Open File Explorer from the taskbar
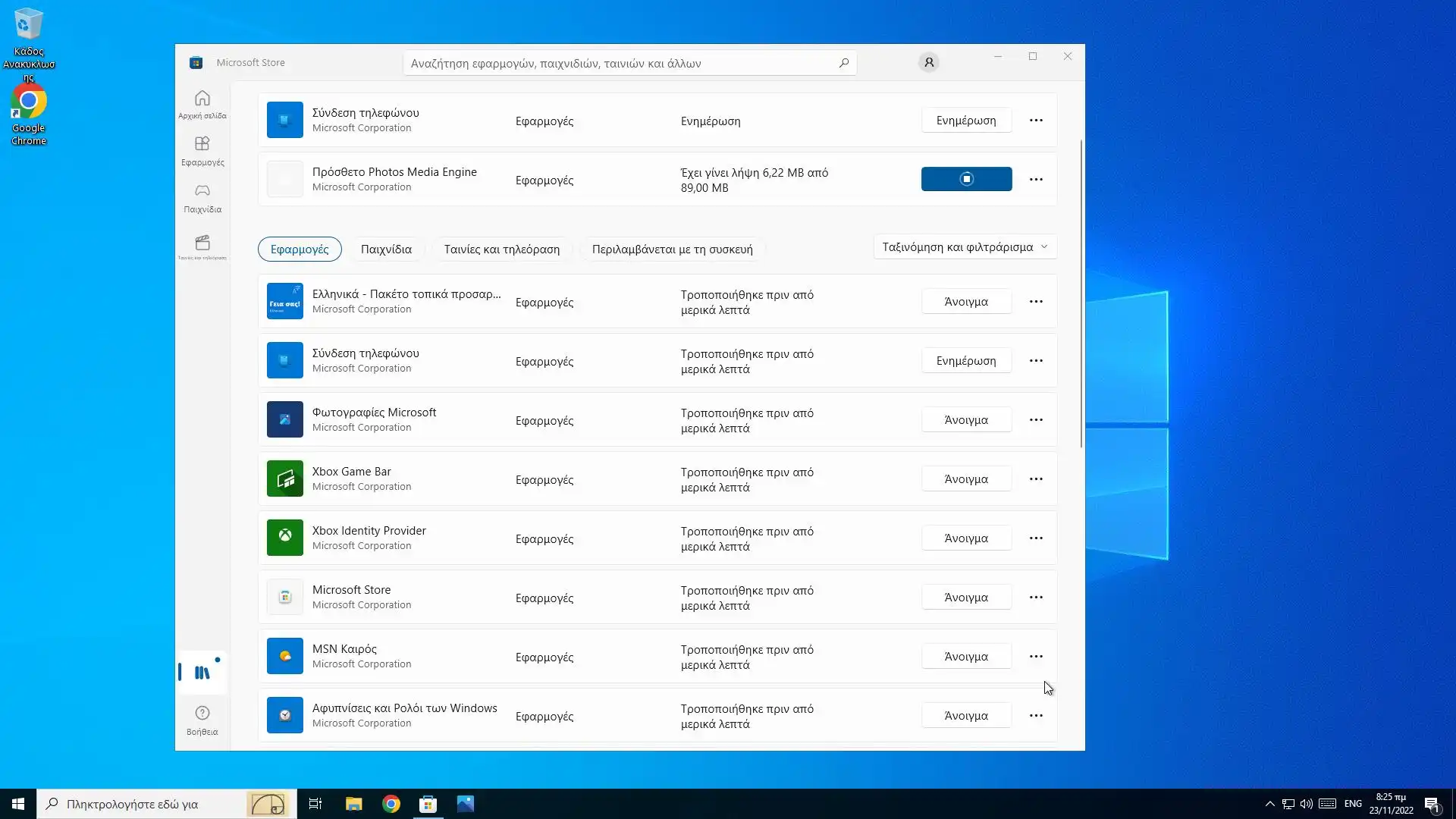 tap(353, 804)
